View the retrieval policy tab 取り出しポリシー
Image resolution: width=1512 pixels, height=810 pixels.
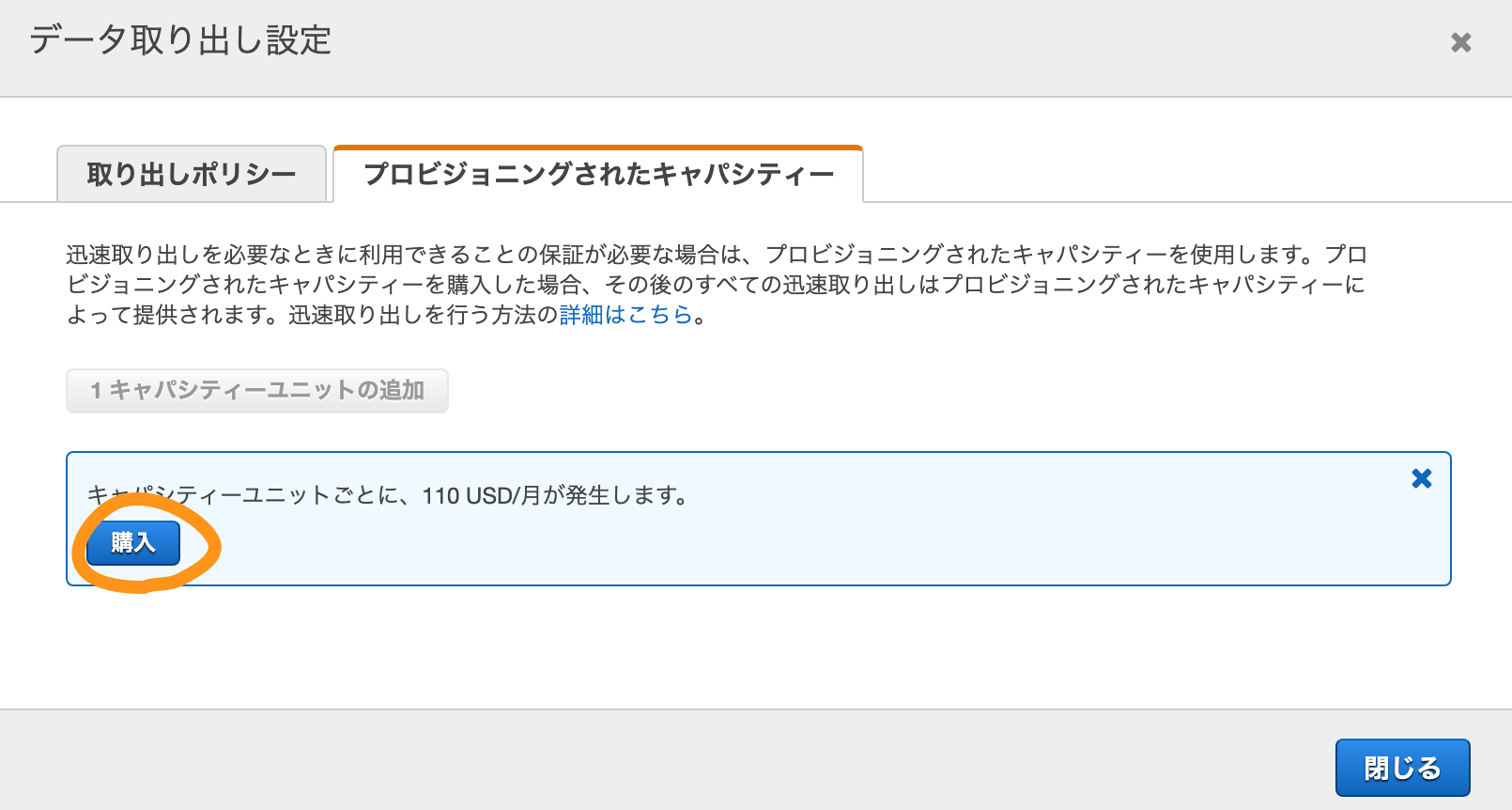point(192,174)
